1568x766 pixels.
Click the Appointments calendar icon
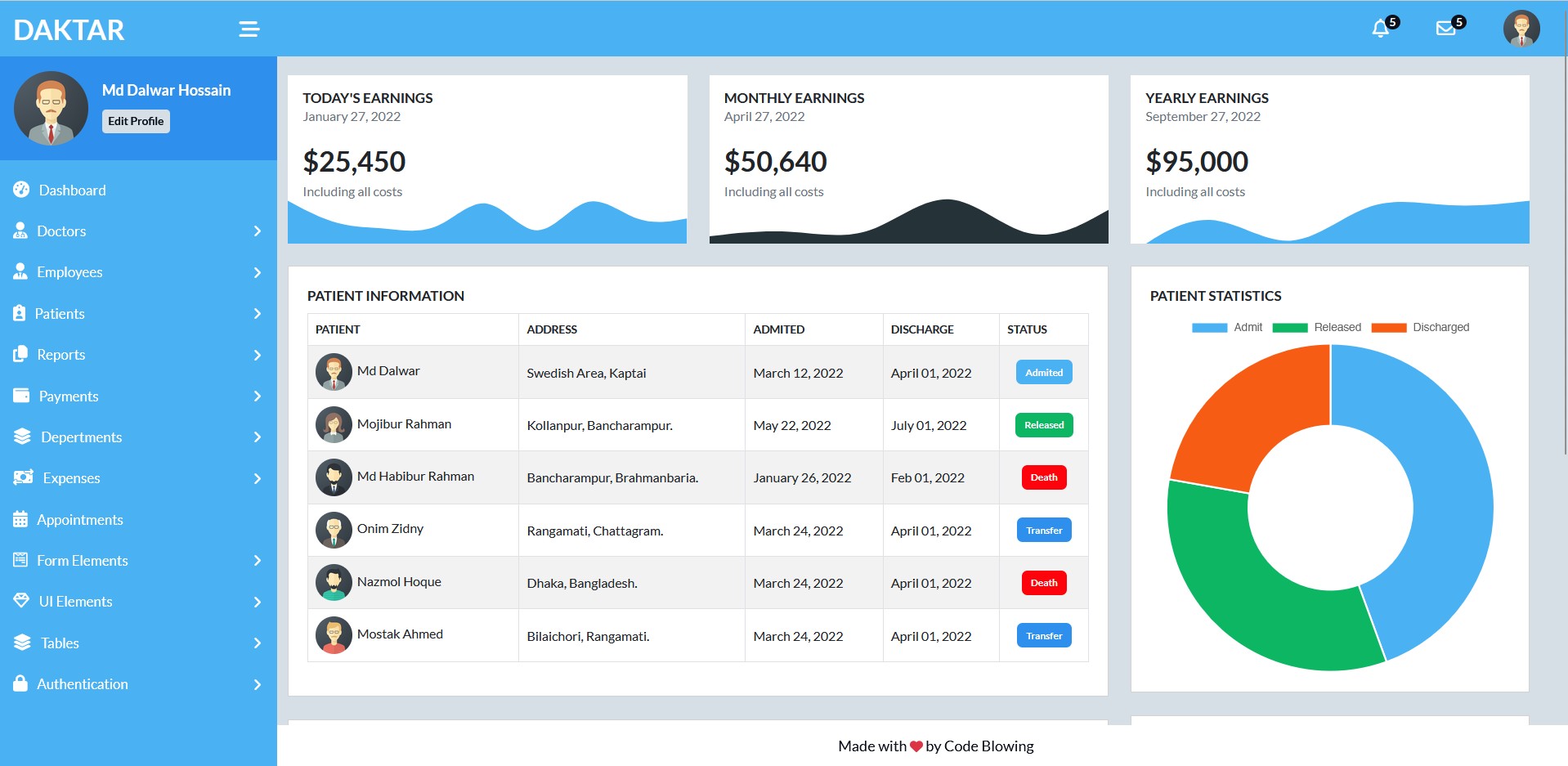pos(20,520)
